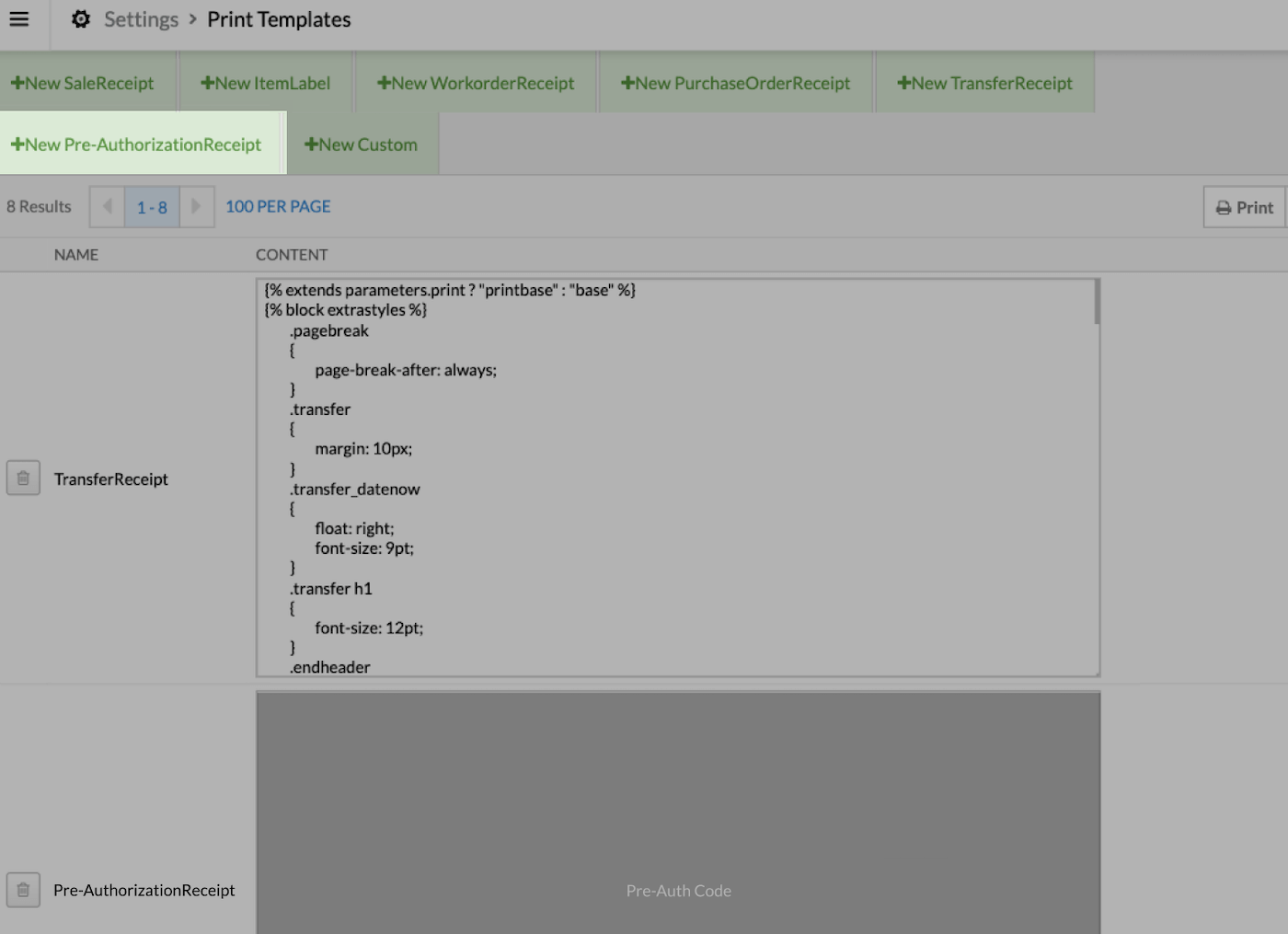This screenshot has width=1288, height=934.
Task: Navigate back to Settings via breadcrumb
Action: point(141,18)
